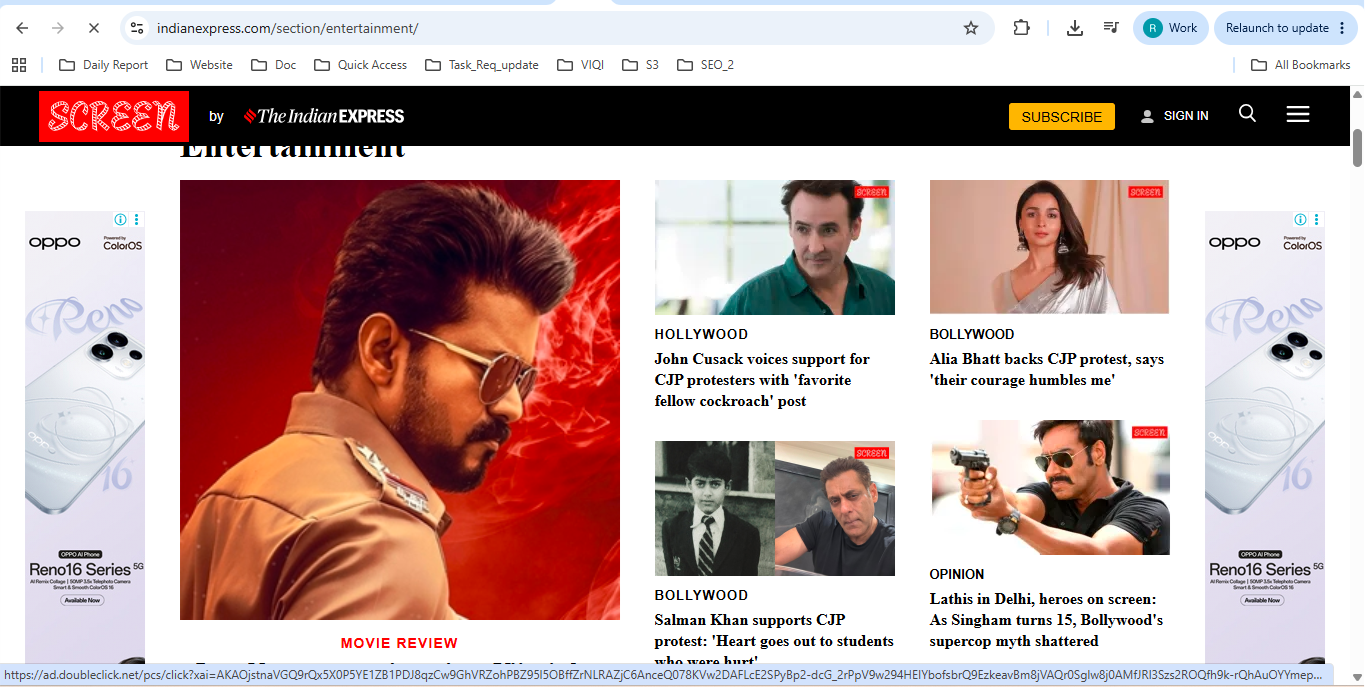1365x688 pixels.
Task: Click HOLLYWOOD category above Cusack headline
Action: (701, 334)
